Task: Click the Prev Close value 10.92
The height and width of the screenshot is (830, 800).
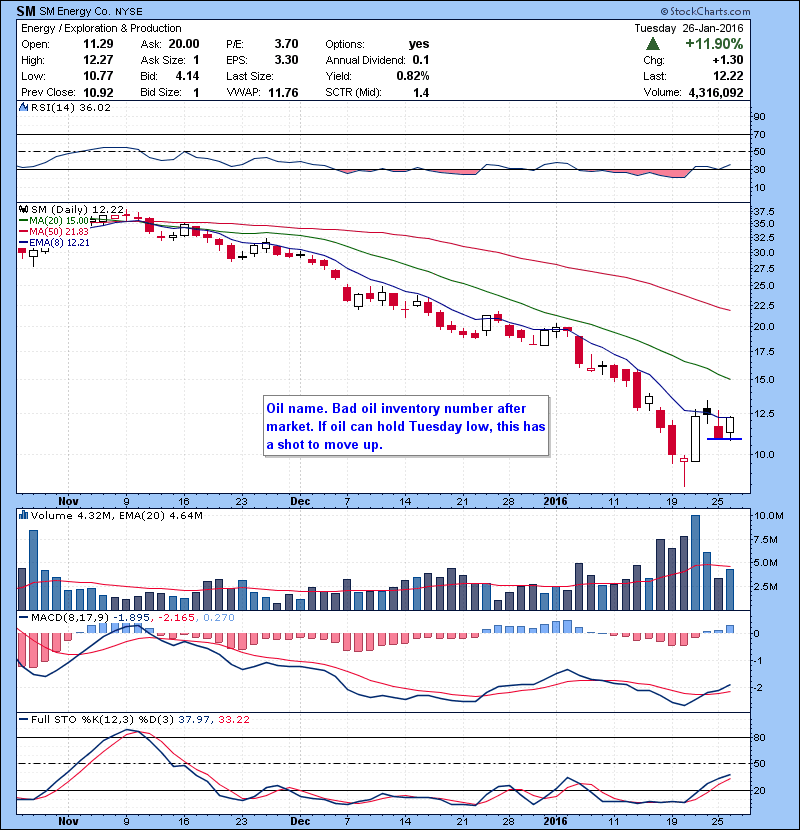Action: pos(98,93)
